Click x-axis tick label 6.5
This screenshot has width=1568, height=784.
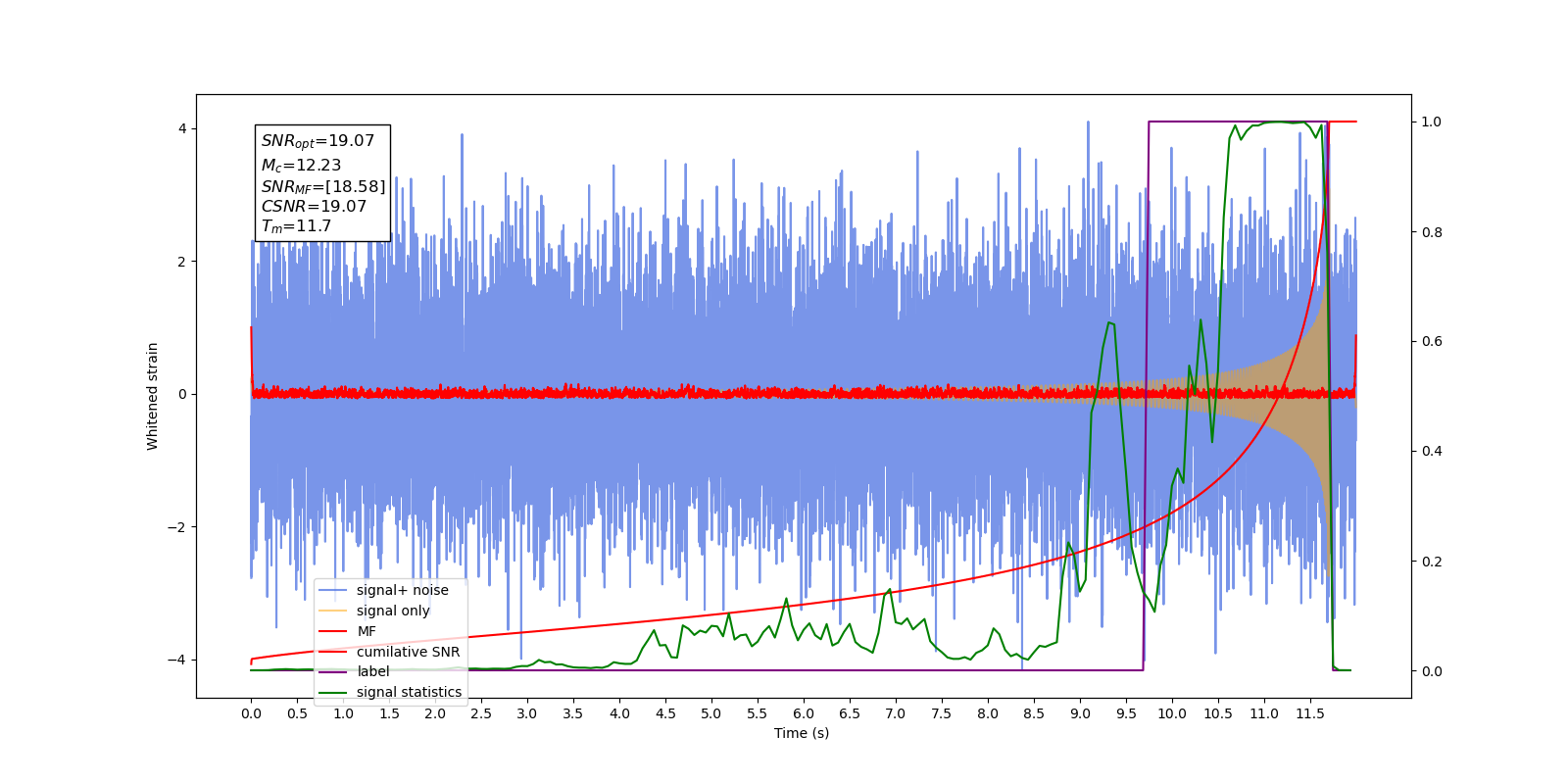(850, 713)
